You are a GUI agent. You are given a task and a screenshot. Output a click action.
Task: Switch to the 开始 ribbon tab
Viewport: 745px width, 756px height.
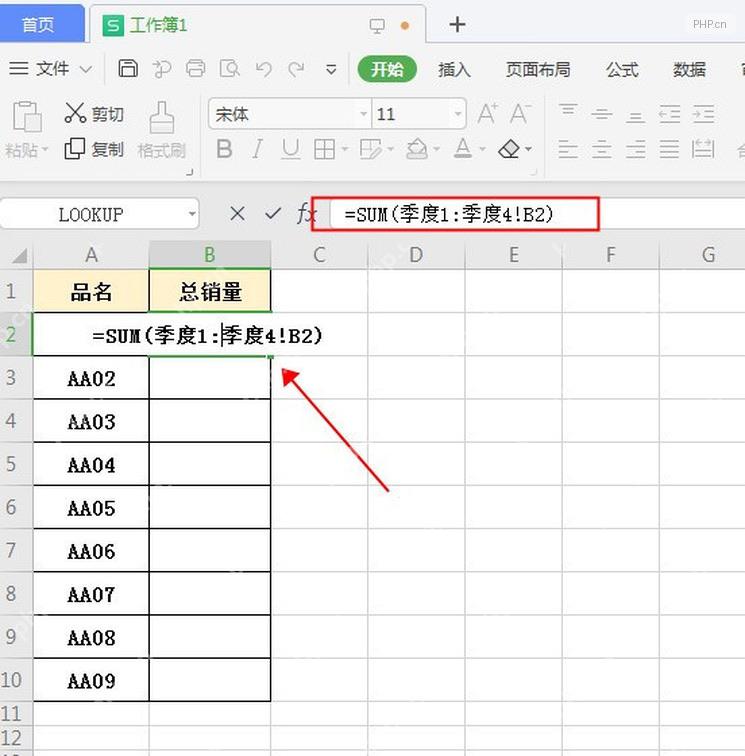pos(387,69)
